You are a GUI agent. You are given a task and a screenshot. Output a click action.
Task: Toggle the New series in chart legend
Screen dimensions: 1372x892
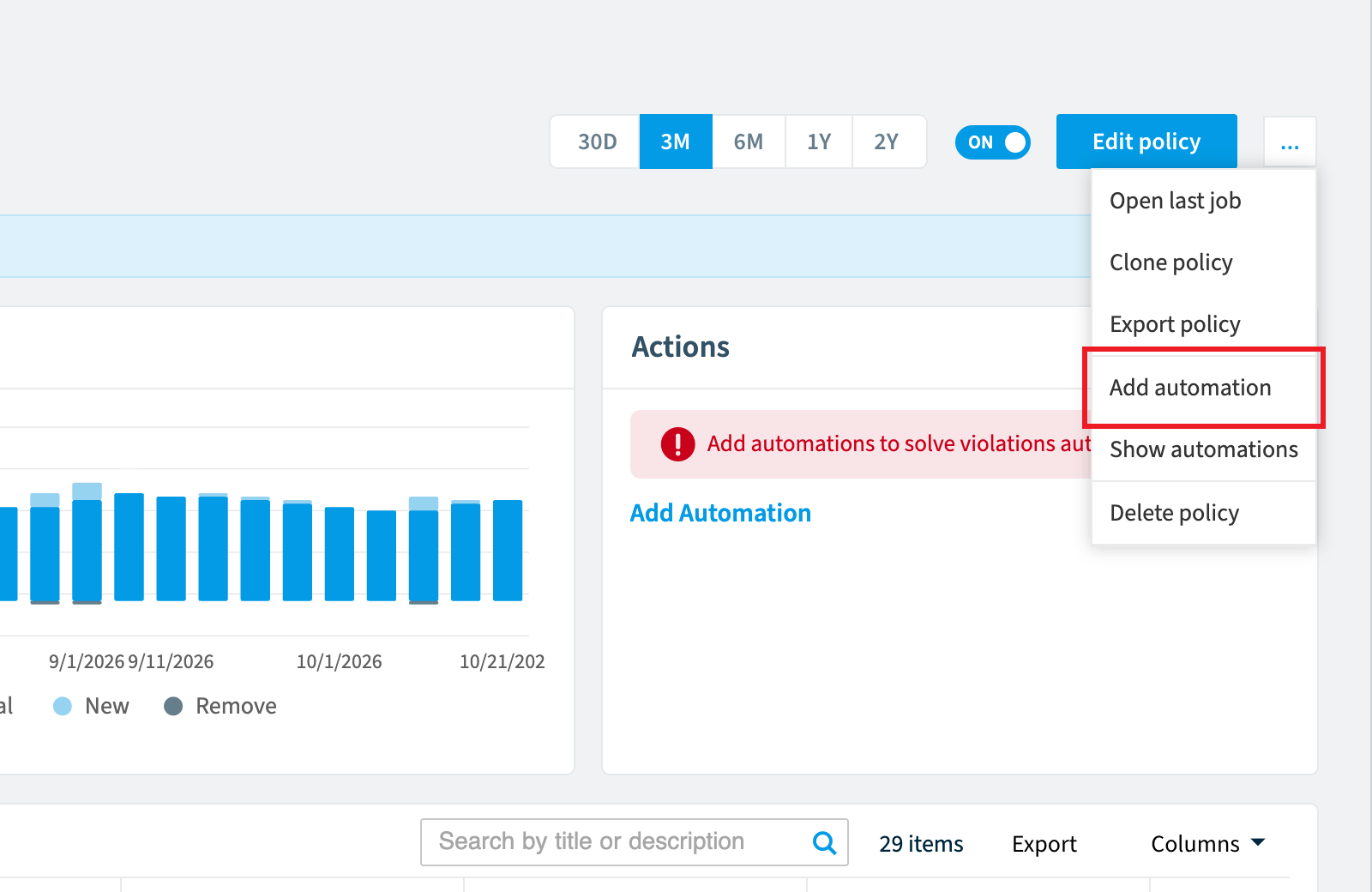(x=91, y=706)
